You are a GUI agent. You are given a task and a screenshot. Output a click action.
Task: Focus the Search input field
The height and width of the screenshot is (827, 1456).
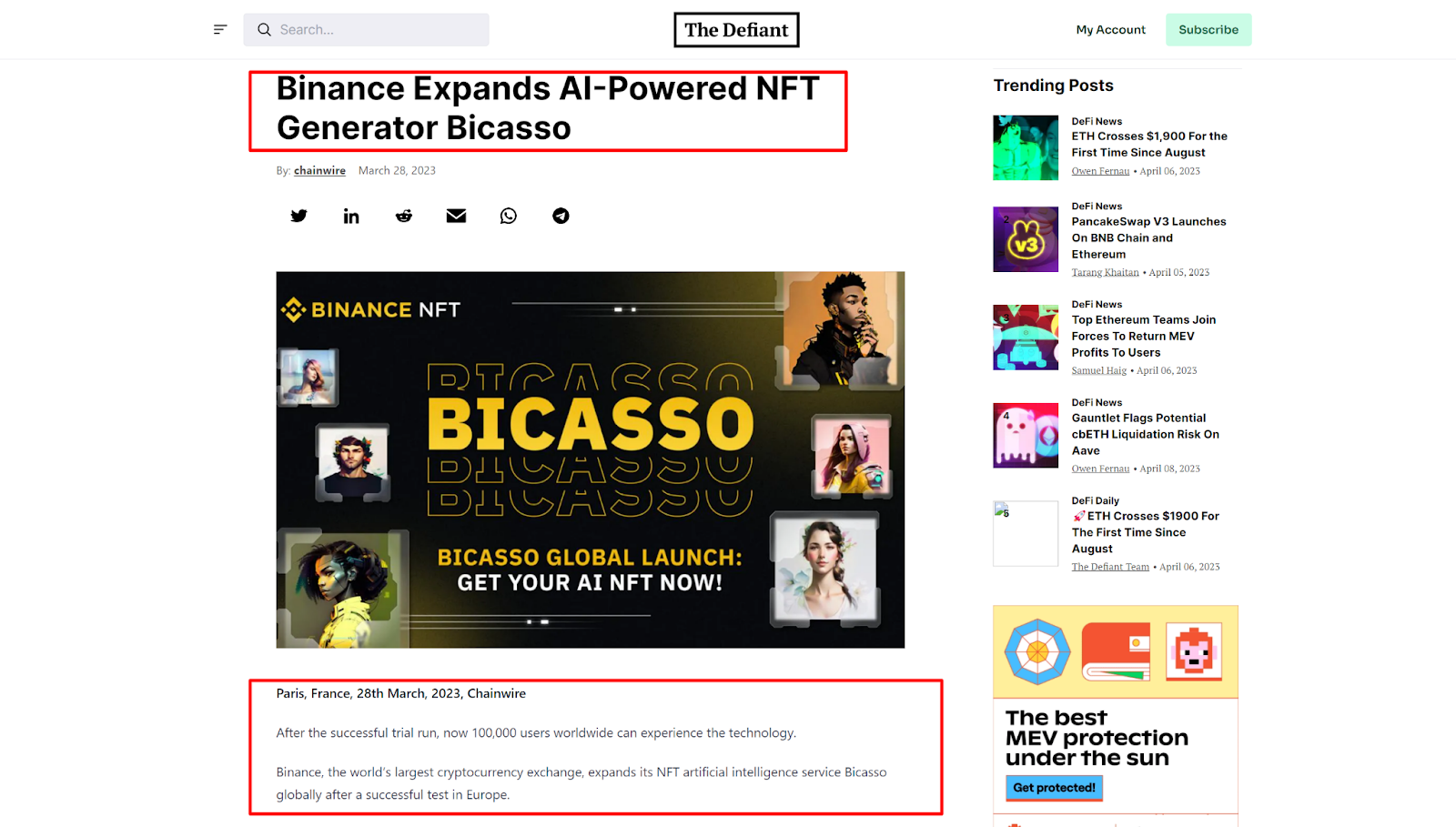tap(366, 30)
